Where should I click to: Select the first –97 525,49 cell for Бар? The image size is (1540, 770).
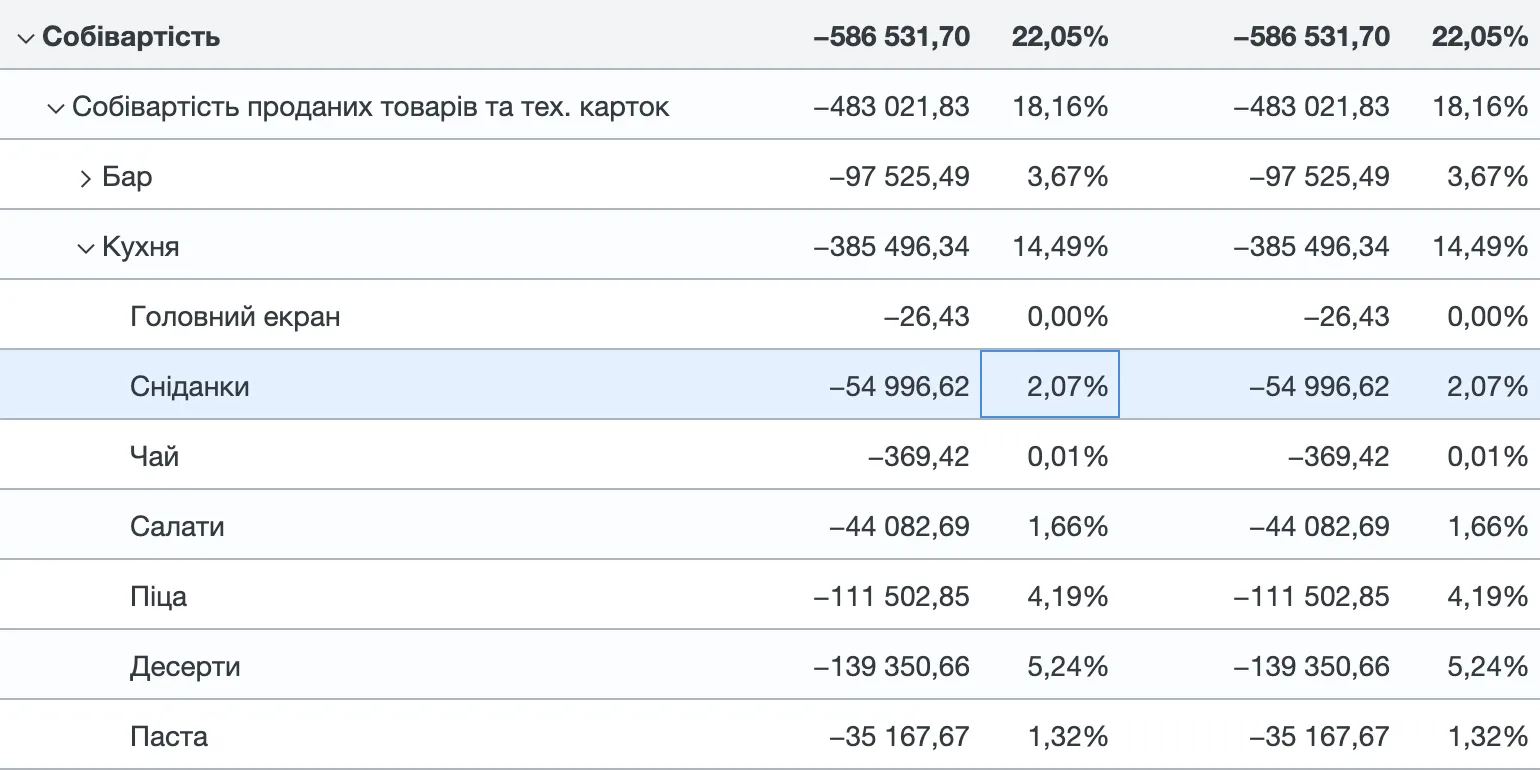click(899, 177)
